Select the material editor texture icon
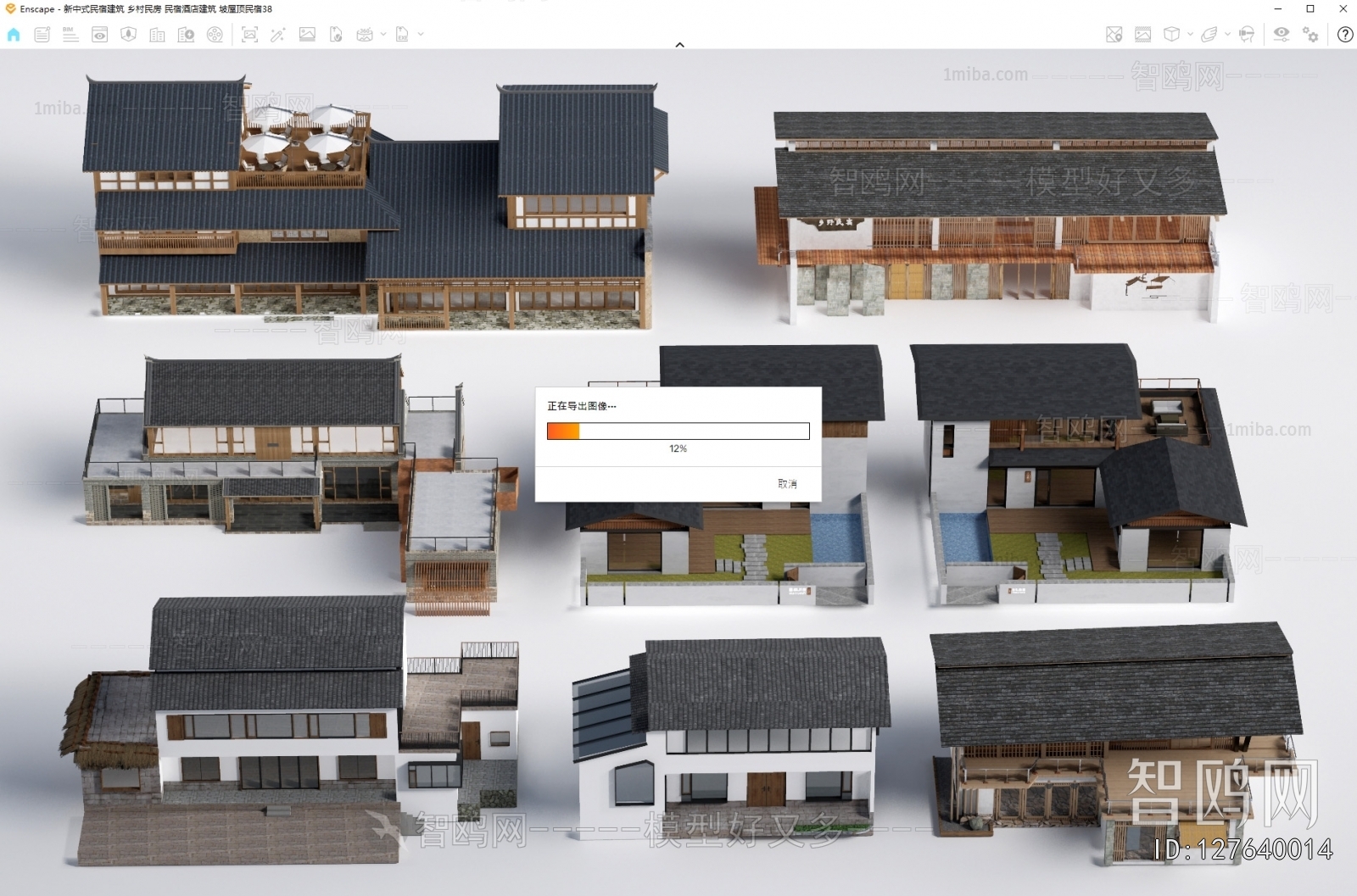The height and width of the screenshot is (896, 1357). click(1142, 35)
